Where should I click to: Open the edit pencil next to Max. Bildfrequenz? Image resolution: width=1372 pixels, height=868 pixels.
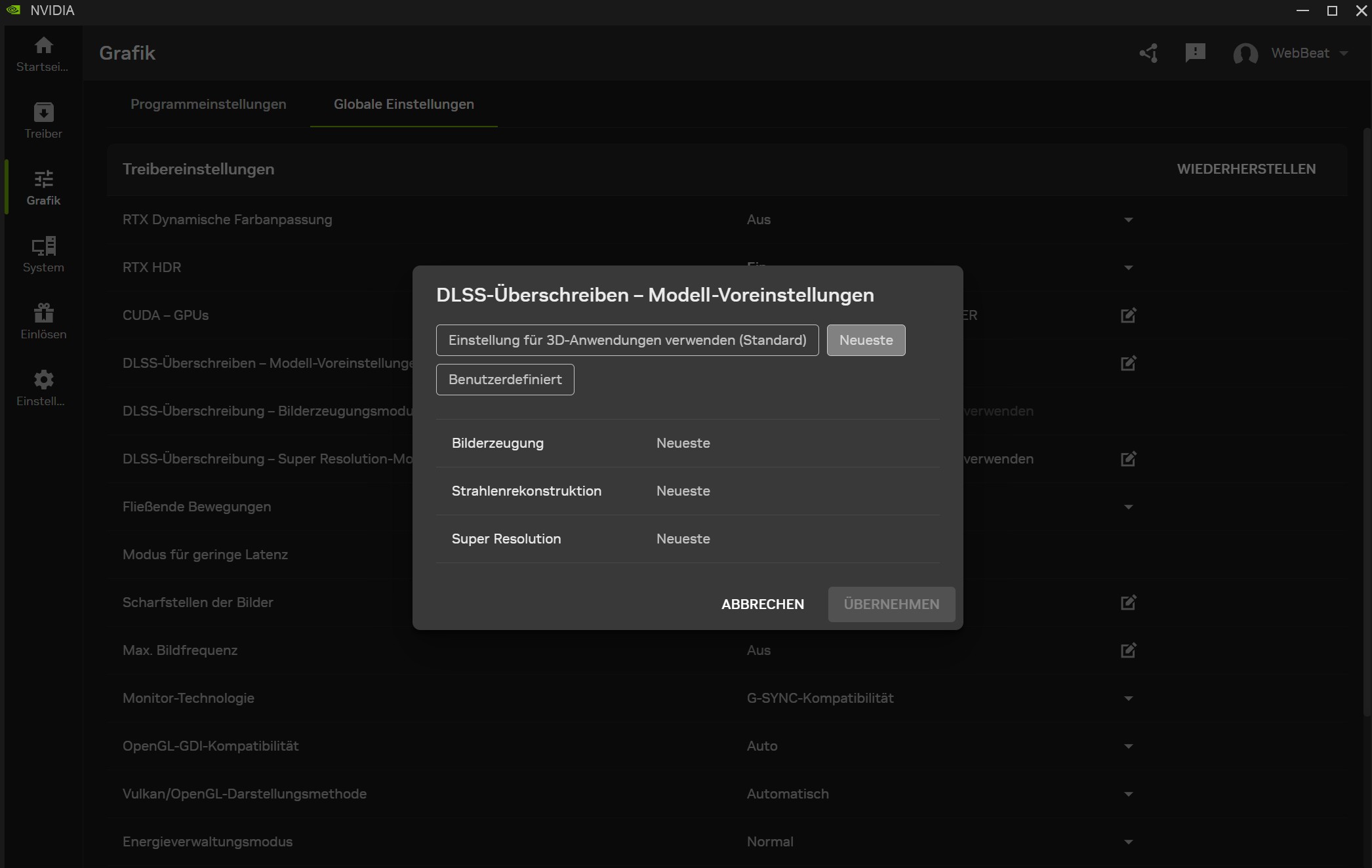click(1127, 650)
